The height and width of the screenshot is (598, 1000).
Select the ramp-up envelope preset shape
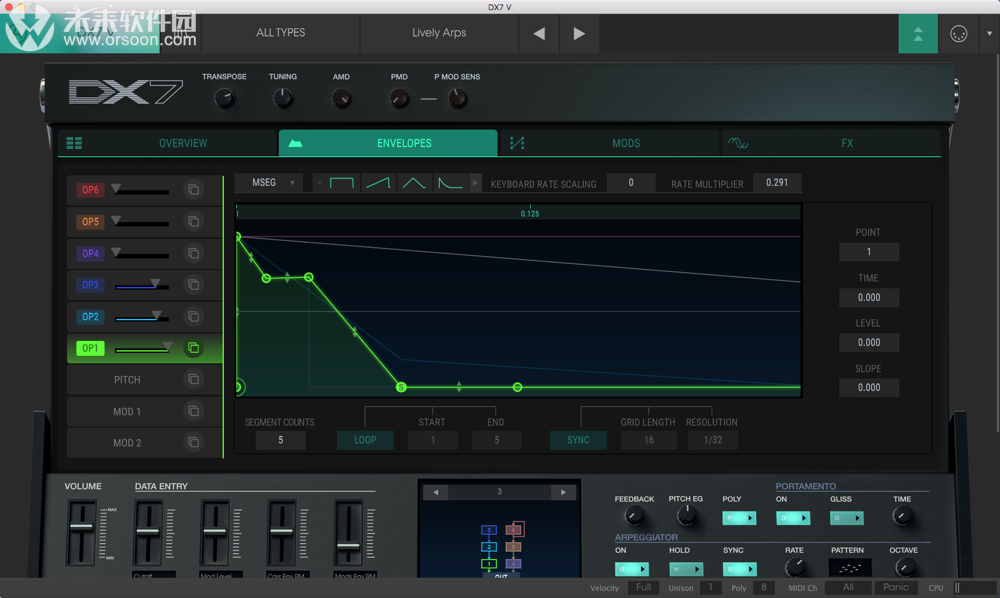pos(378,183)
